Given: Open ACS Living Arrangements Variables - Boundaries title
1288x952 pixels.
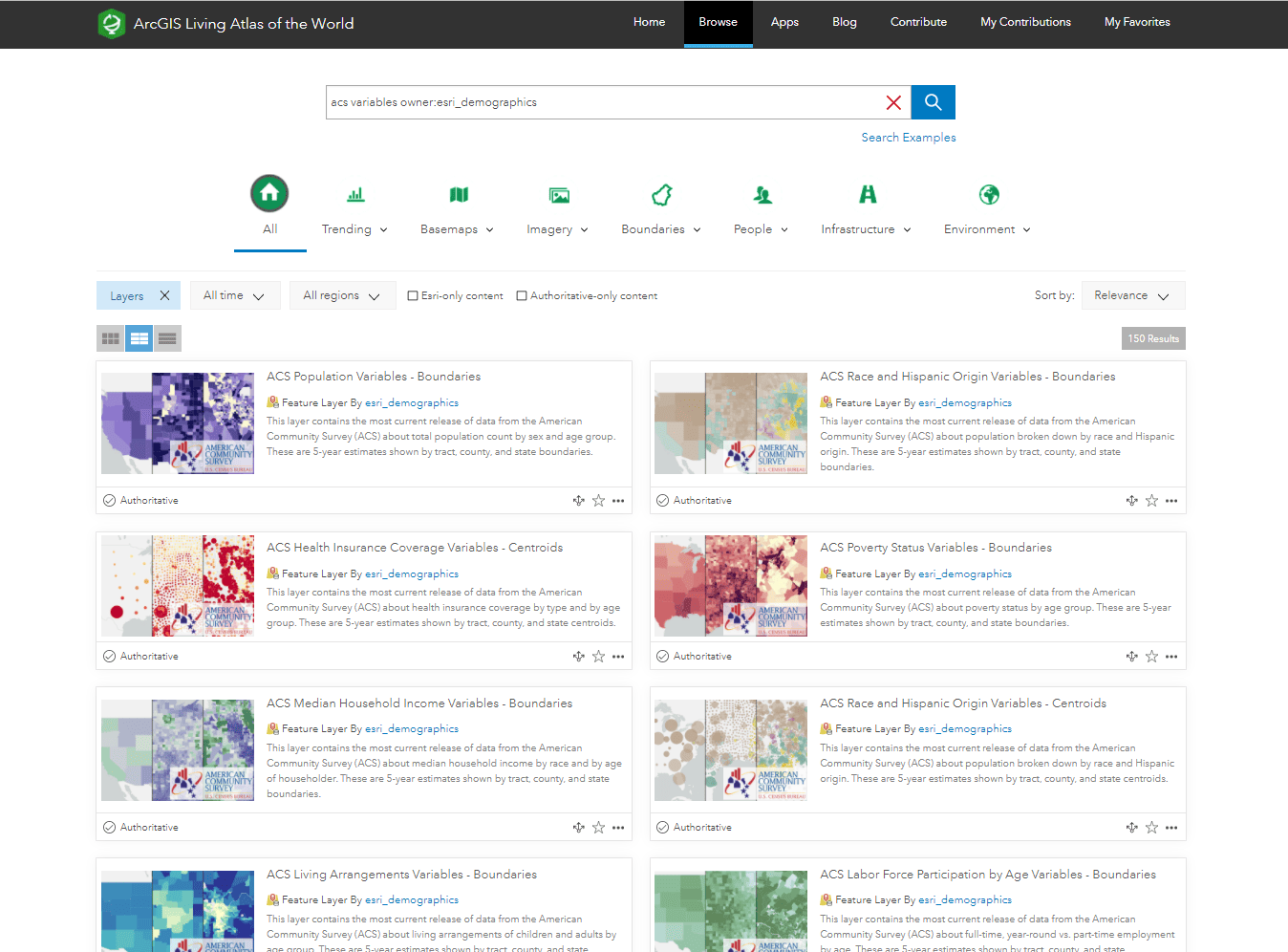Looking at the screenshot, I should [x=401, y=875].
